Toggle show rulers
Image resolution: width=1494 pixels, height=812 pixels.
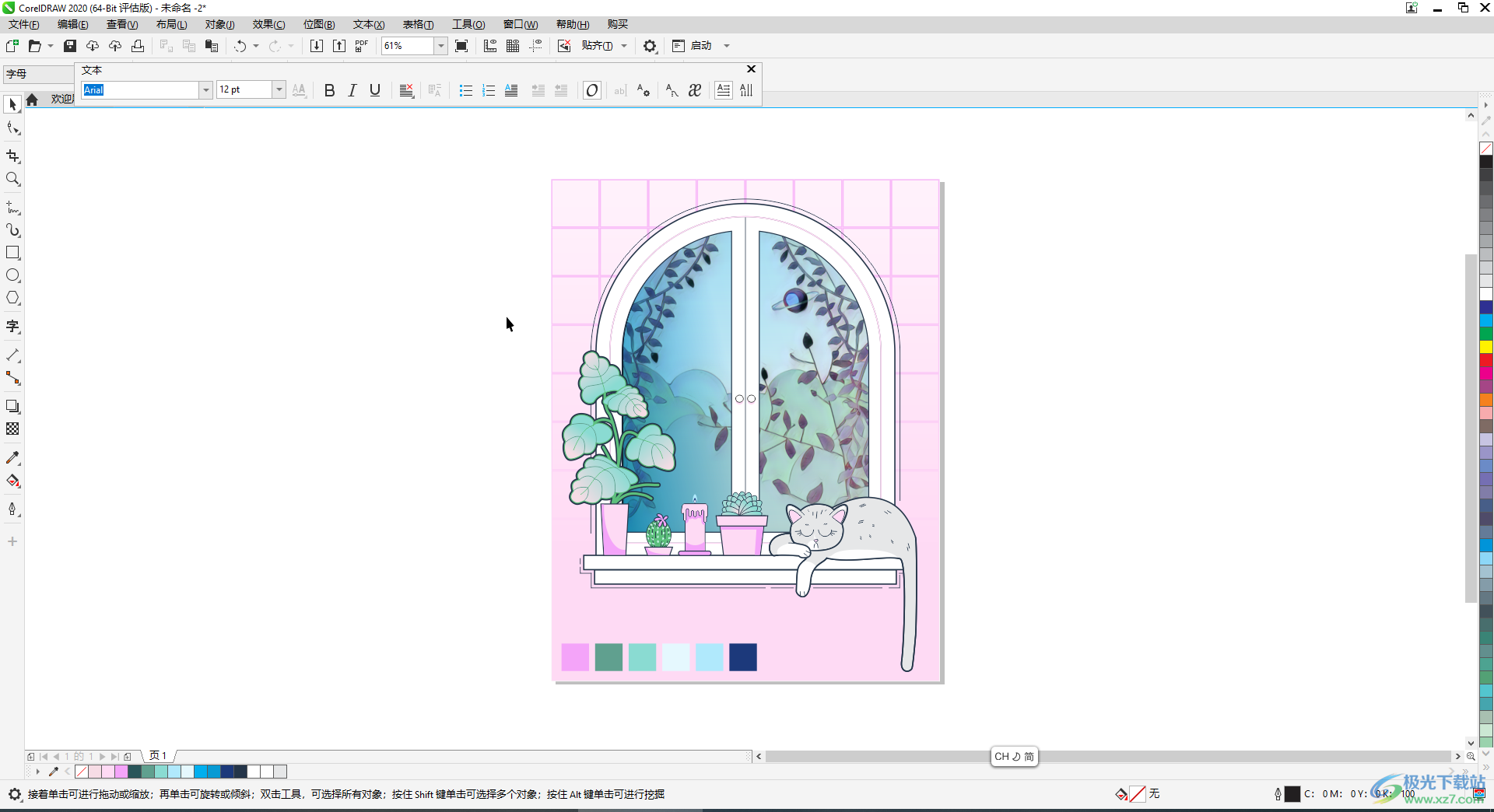click(490, 46)
